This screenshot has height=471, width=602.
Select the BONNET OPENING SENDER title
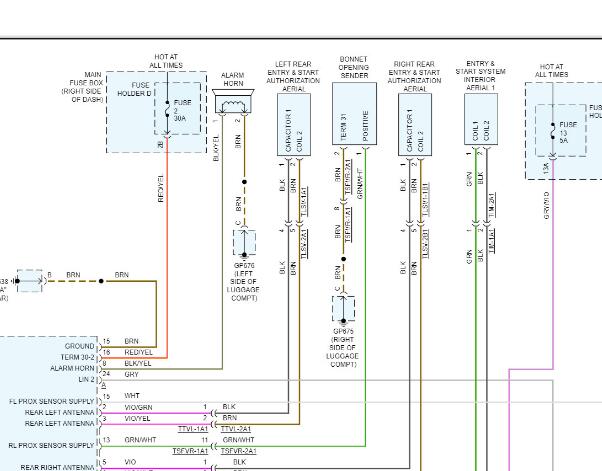[354, 68]
